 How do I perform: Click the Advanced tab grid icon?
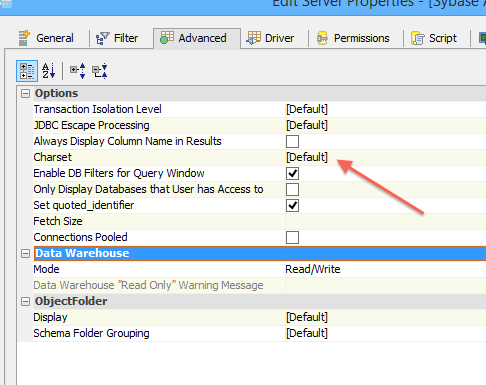point(167,38)
